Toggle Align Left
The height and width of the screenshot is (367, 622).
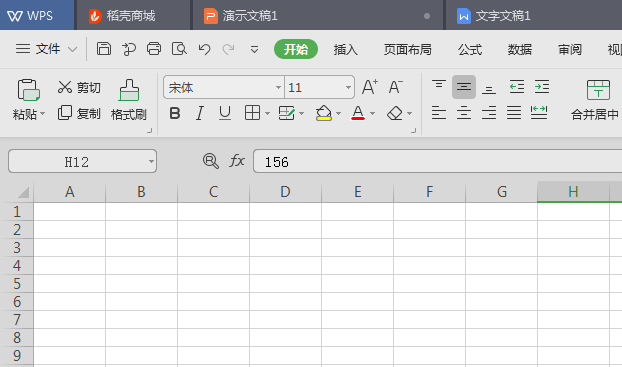pyautogui.click(x=439, y=113)
